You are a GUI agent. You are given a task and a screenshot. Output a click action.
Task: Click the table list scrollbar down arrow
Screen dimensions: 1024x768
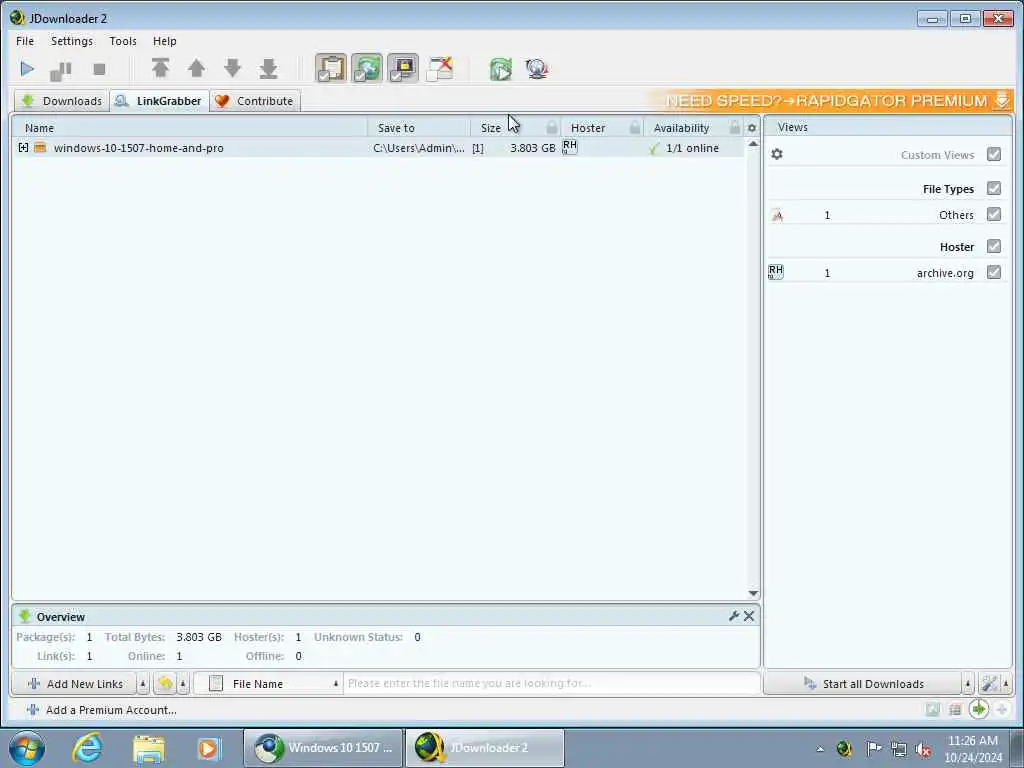click(753, 594)
